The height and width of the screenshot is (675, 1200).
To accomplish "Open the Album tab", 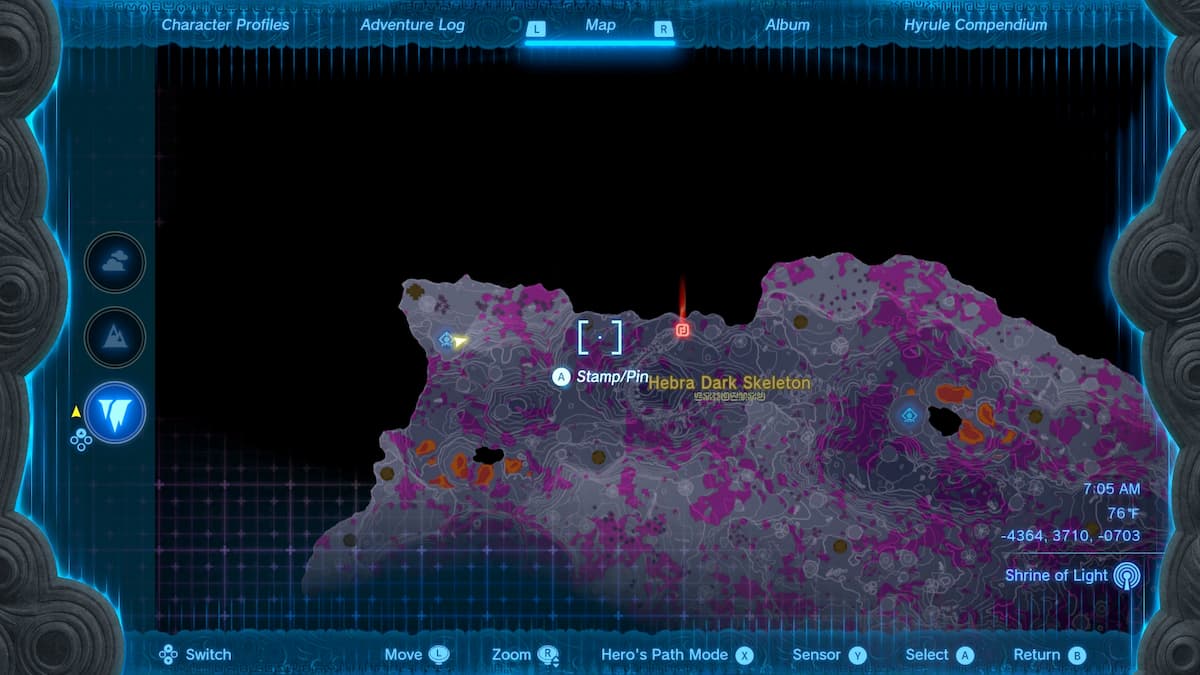I will point(786,25).
